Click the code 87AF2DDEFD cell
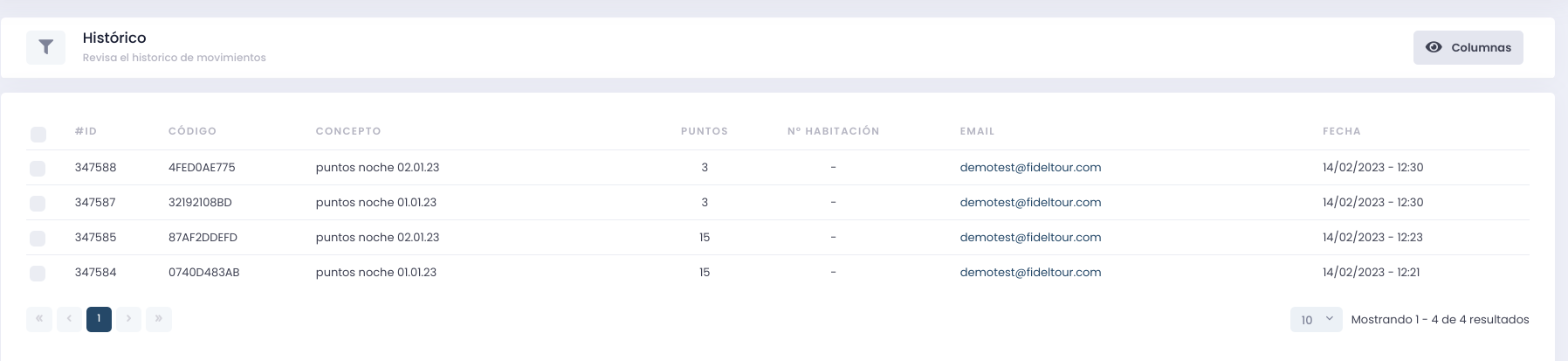This screenshot has height=361, width=1568. 203,237
